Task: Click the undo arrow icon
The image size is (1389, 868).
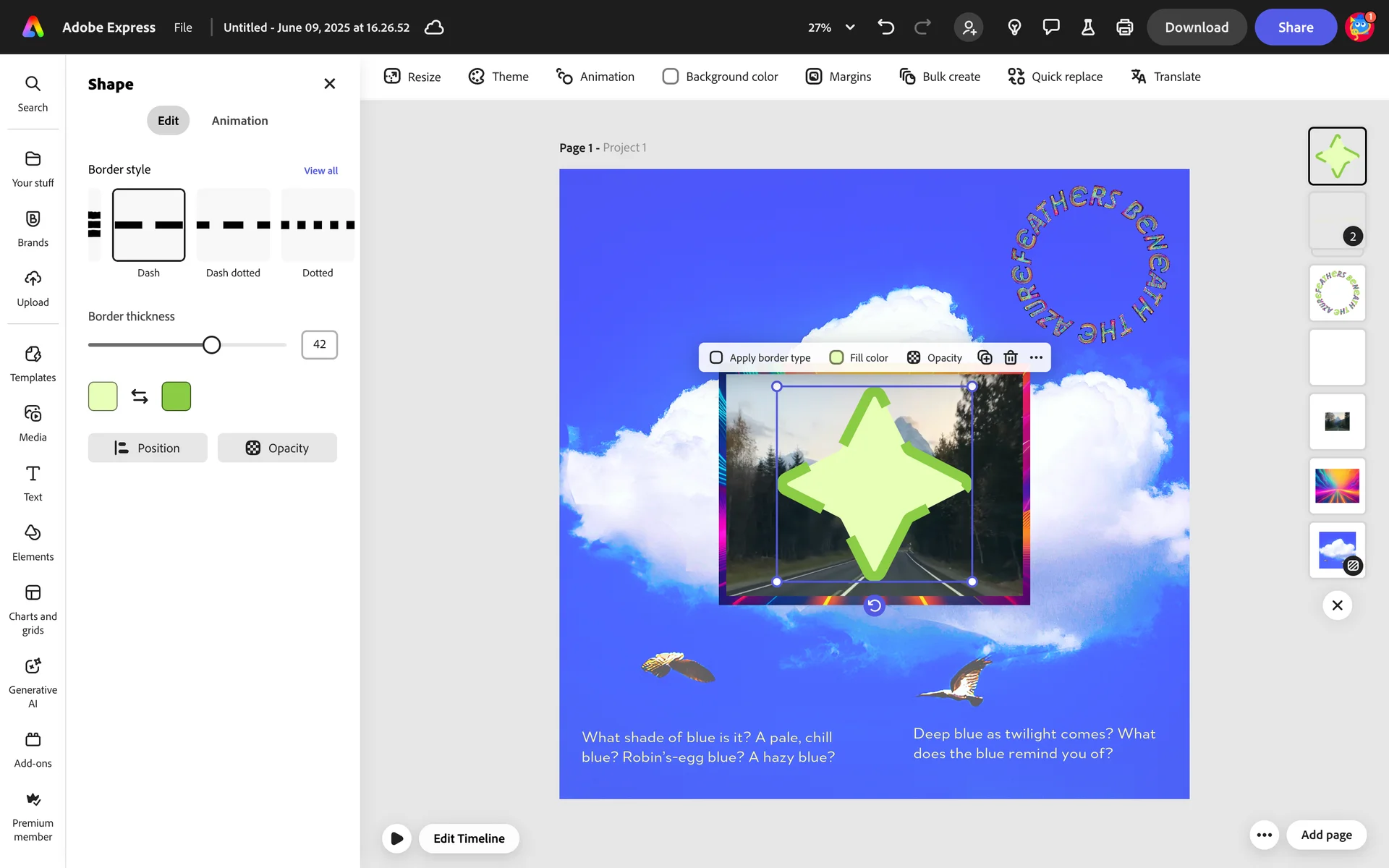Action: [885, 27]
